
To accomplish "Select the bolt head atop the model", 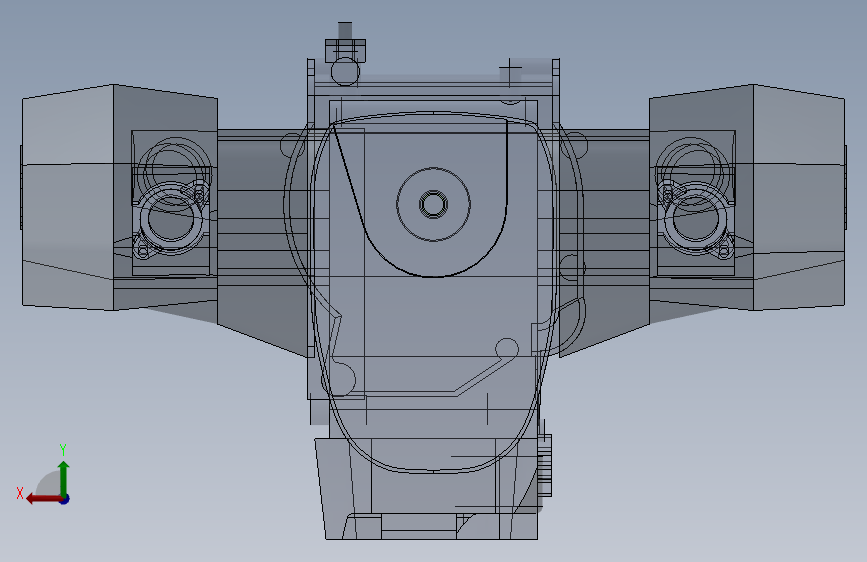I will [x=345, y=50].
